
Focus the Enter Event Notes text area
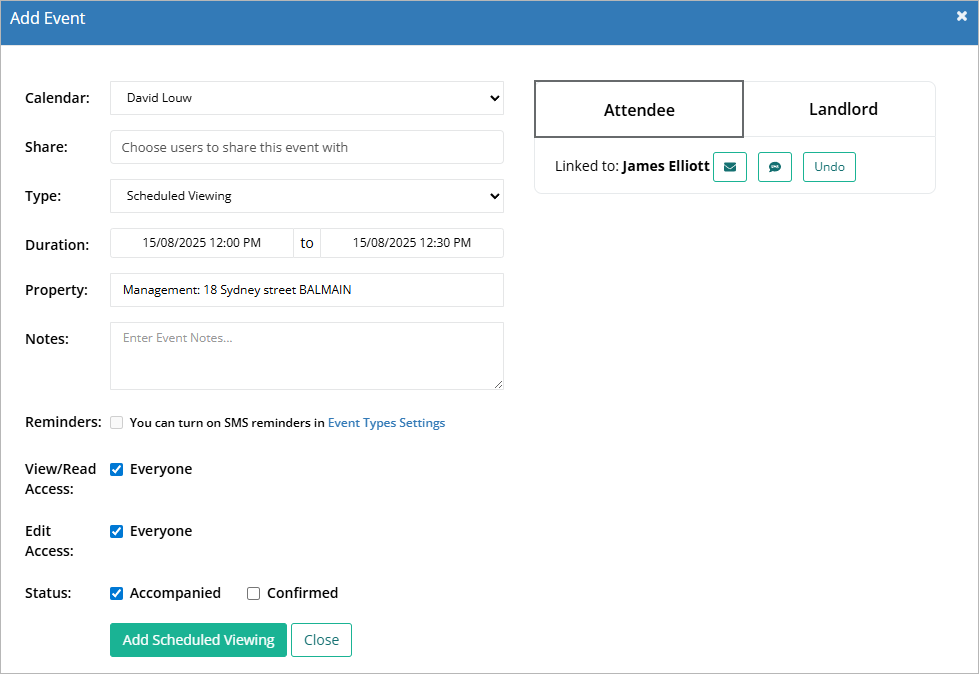pos(307,356)
